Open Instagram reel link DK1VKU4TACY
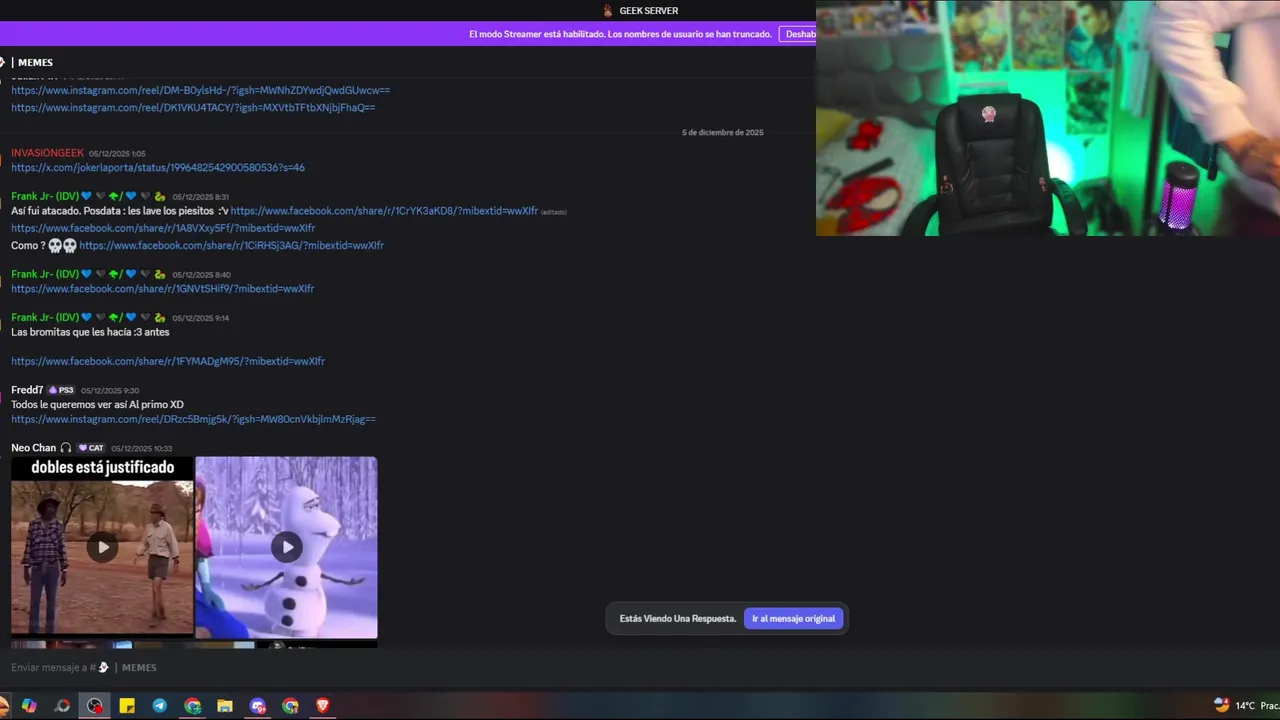 tap(193, 107)
